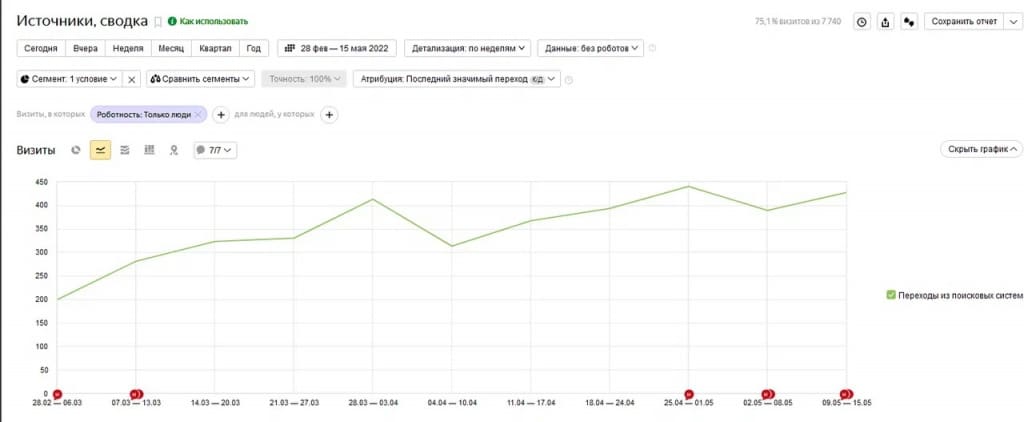Expand the arrow next to Сохранить отчет
Image resolution: width=1024 pixels, height=422 pixels.
(1012, 22)
